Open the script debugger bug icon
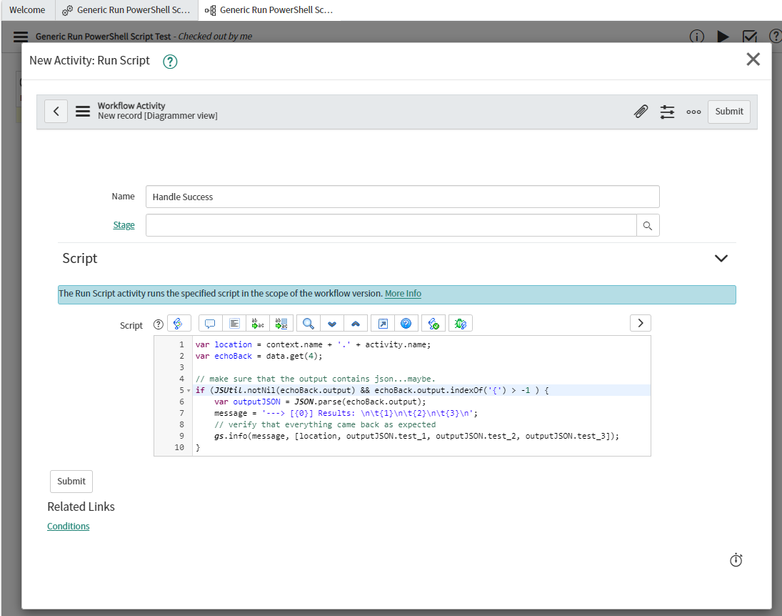782x616 pixels. point(460,324)
